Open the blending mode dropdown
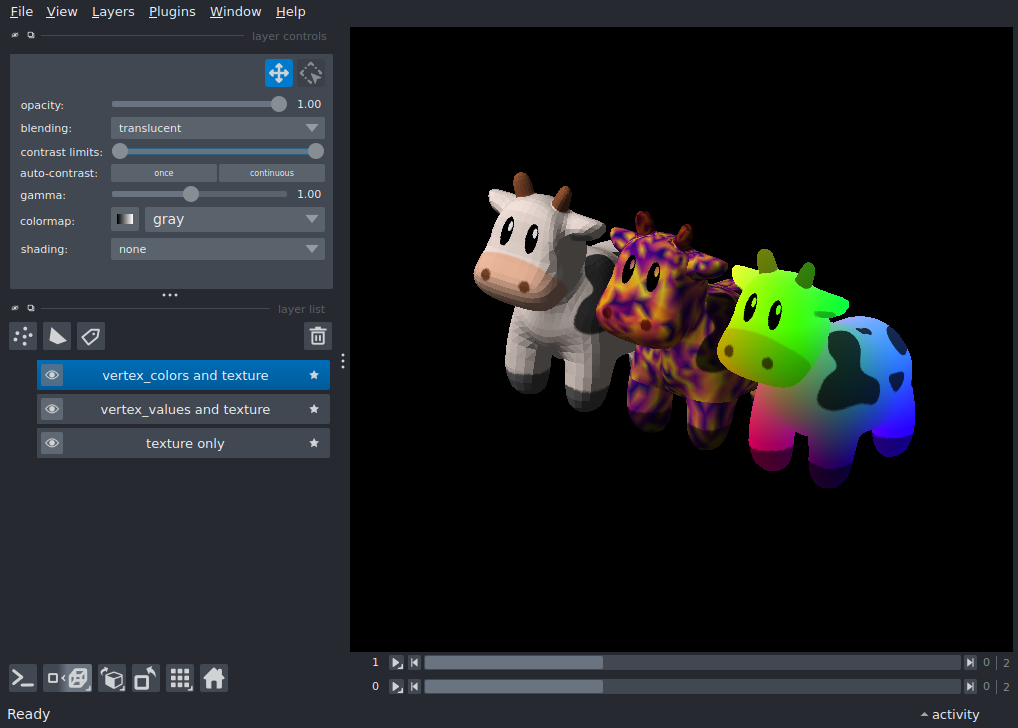The width and height of the screenshot is (1018, 728). click(x=217, y=128)
